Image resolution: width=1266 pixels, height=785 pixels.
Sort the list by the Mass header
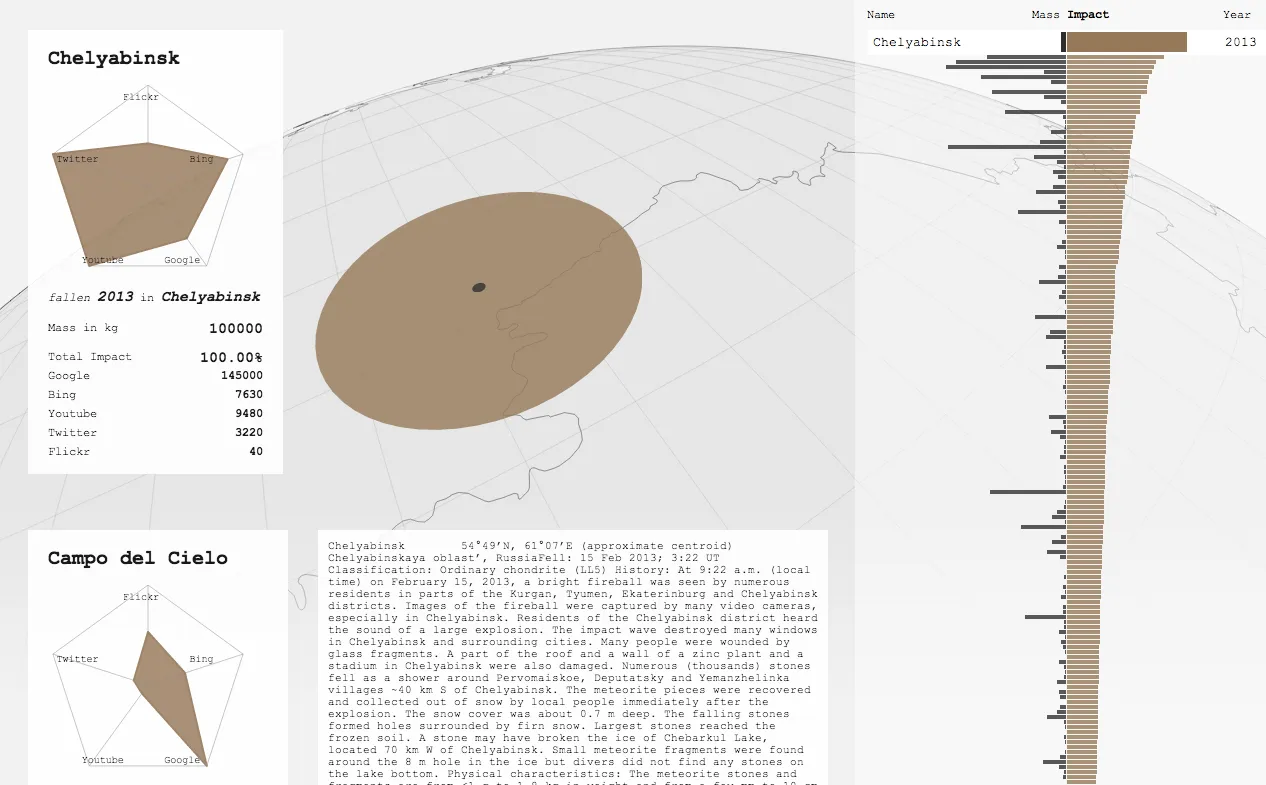1045,15
